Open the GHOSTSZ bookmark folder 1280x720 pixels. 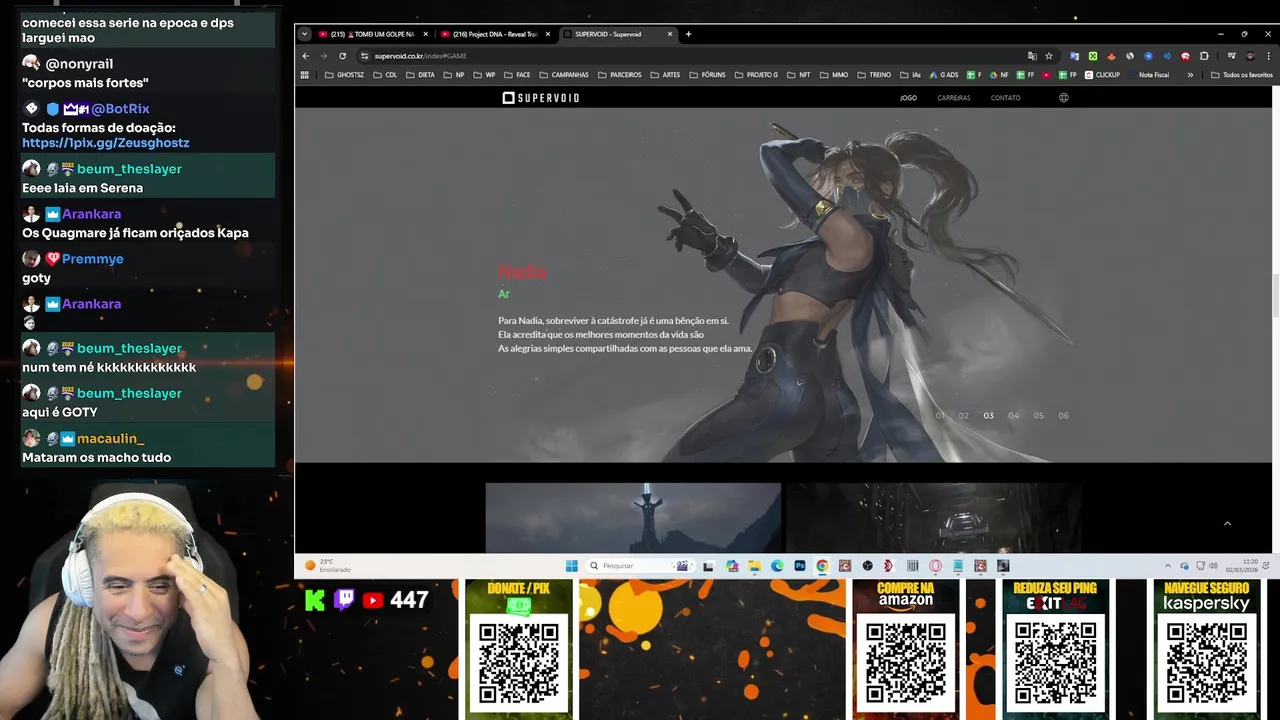click(345, 75)
